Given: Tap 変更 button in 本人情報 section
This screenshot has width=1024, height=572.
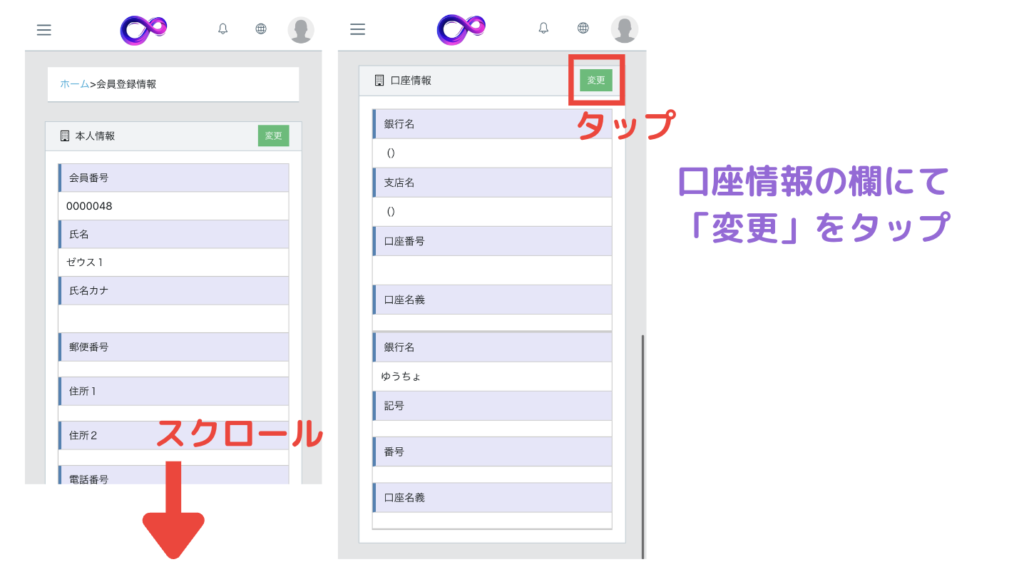Looking at the screenshot, I should click(x=272, y=135).
